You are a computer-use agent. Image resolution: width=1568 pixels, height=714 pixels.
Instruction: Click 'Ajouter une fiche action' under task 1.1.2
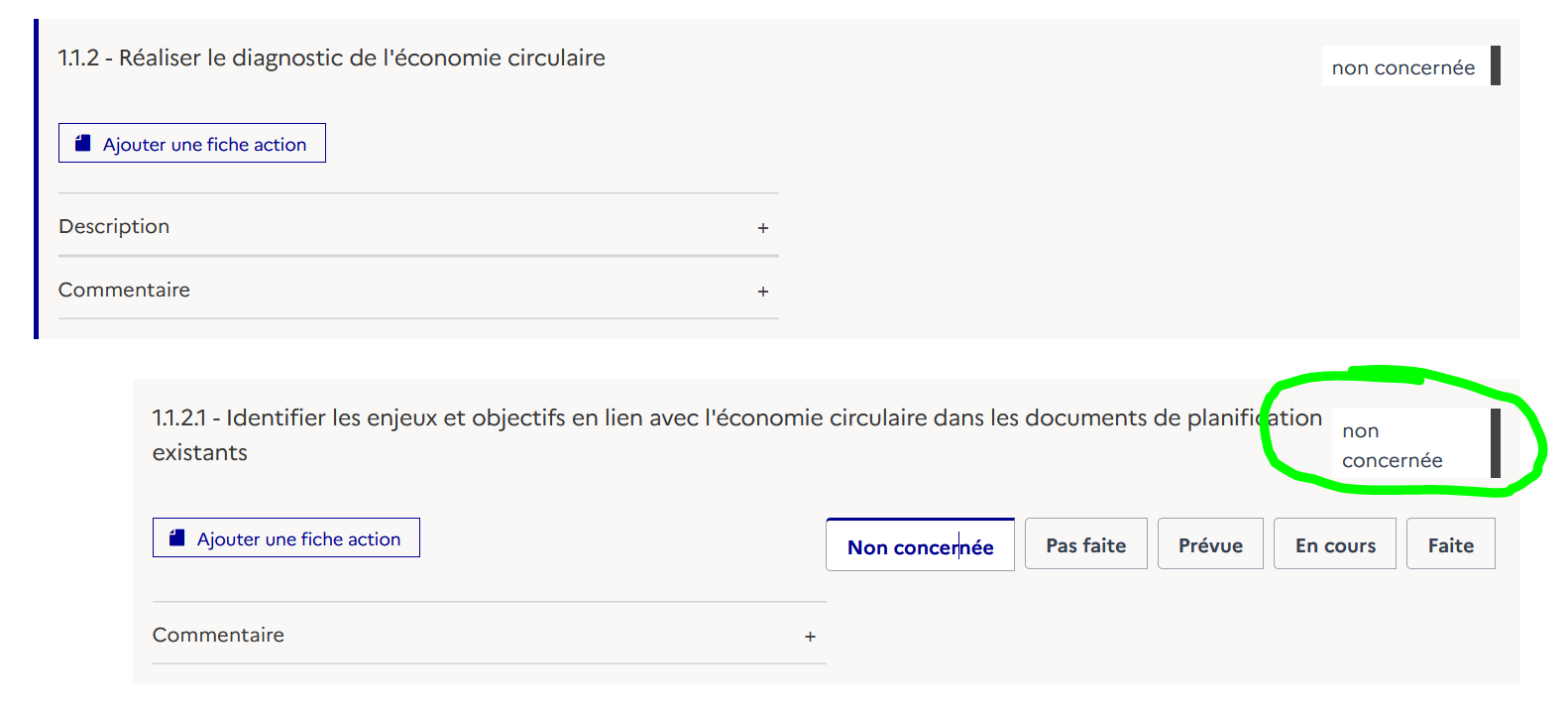[x=191, y=143]
